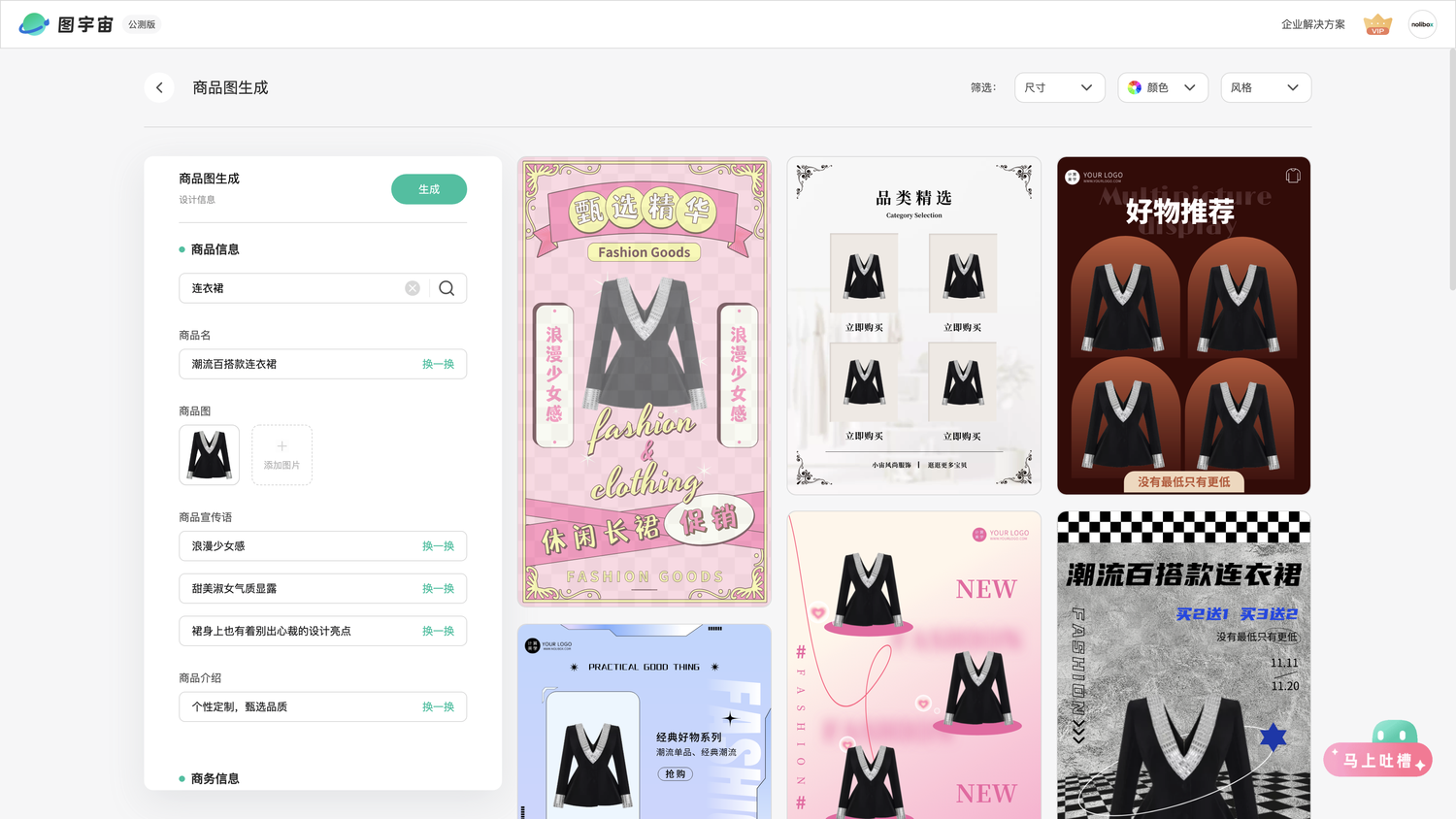The height and width of the screenshot is (819, 1456).
Task: Click the 商品介绍 label
Action: coord(200,677)
